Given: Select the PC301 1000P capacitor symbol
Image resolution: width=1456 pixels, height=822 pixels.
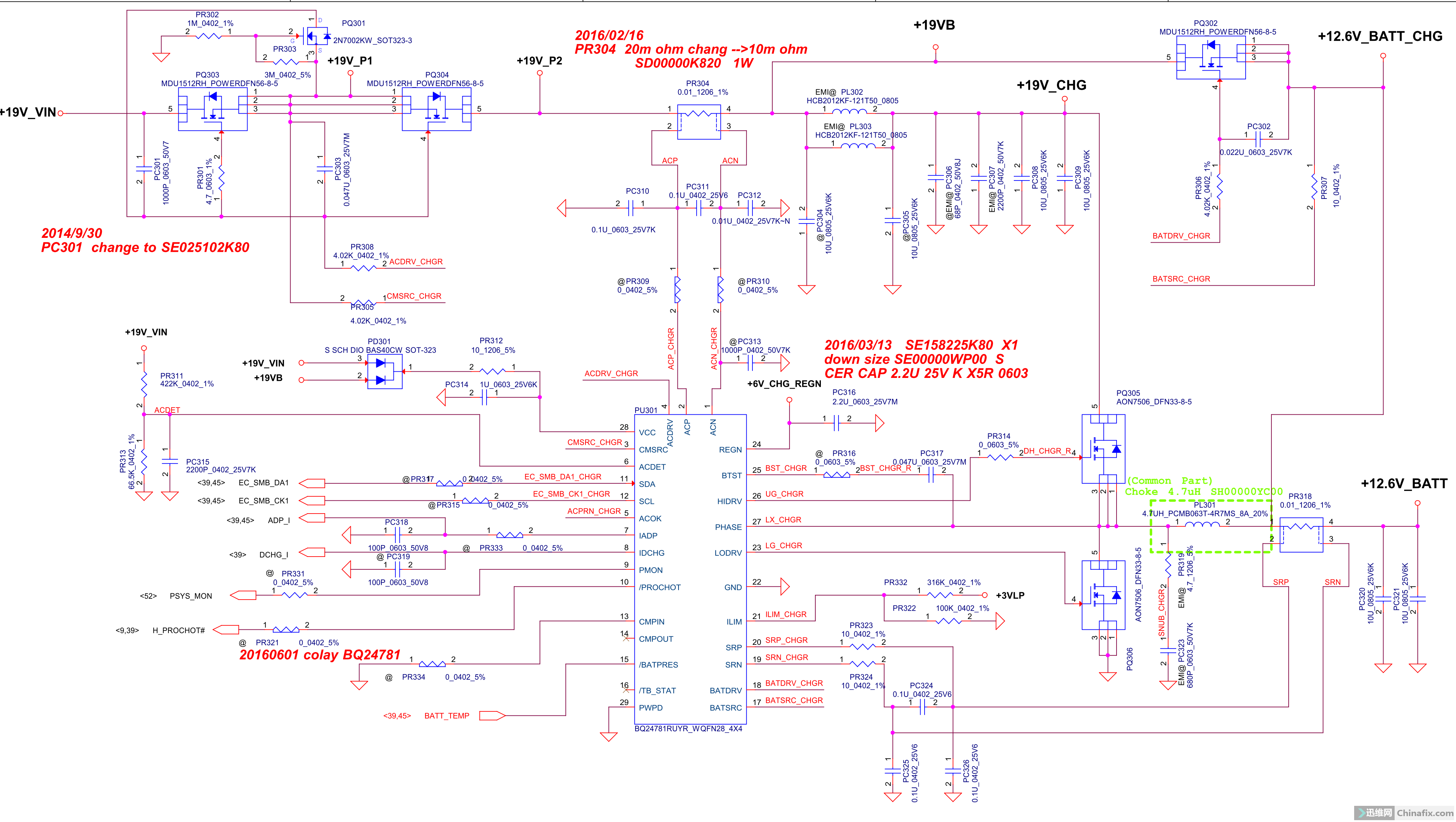Looking at the screenshot, I should [144, 168].
